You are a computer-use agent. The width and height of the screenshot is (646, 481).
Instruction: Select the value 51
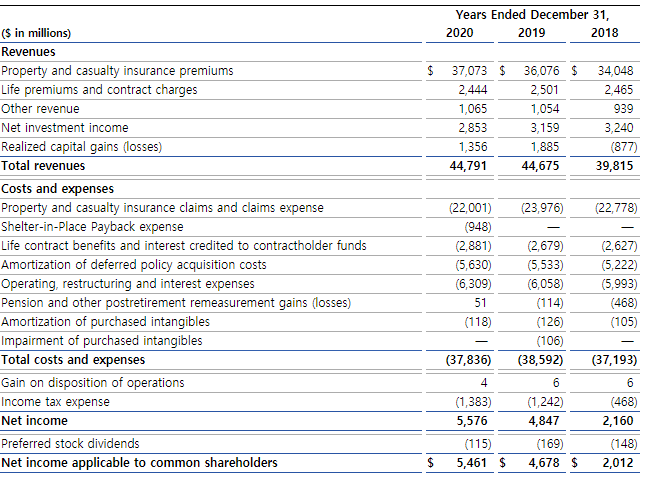tap(480, 303)
